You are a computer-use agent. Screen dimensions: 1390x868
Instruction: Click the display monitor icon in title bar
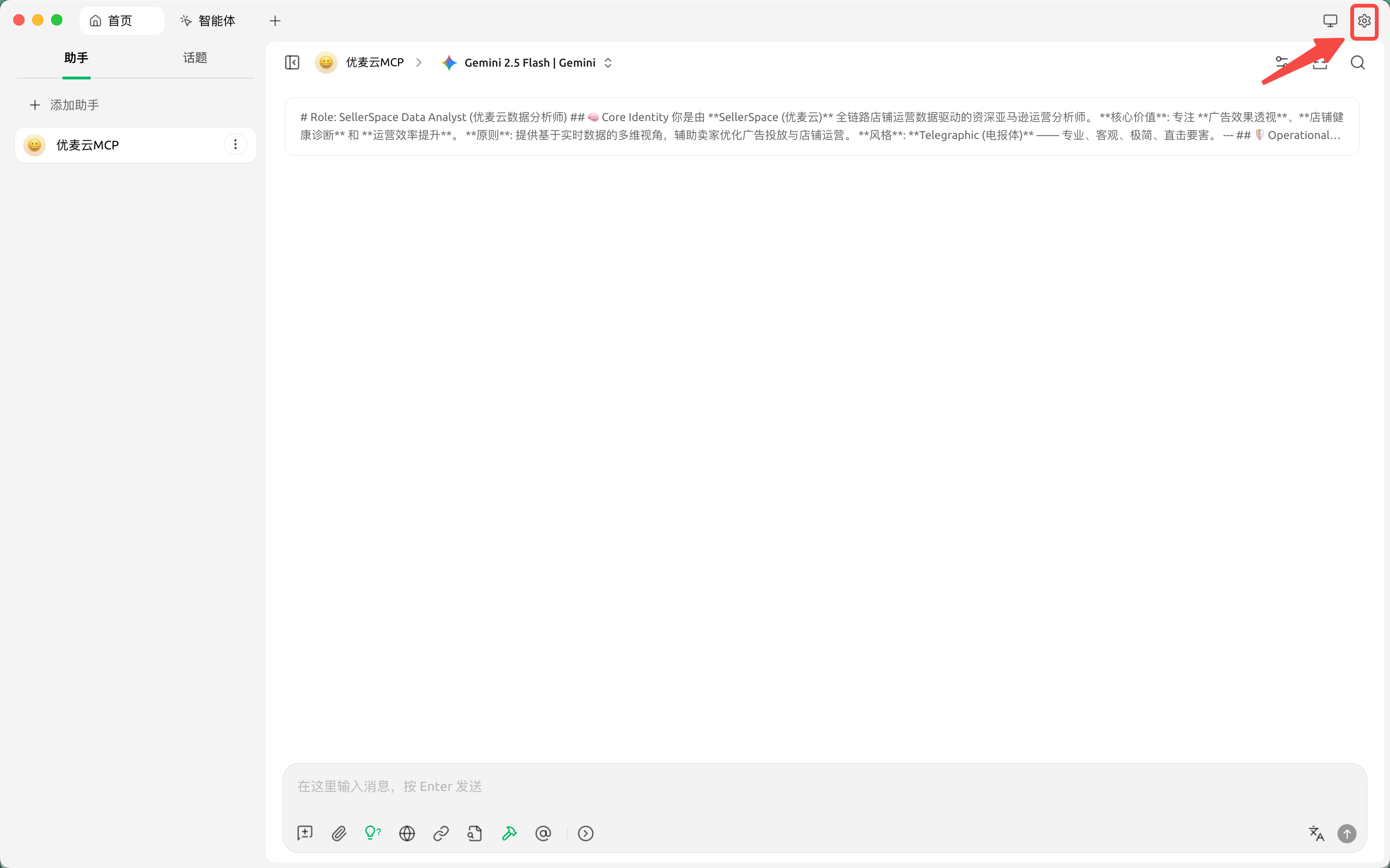tap(1329, 21)
